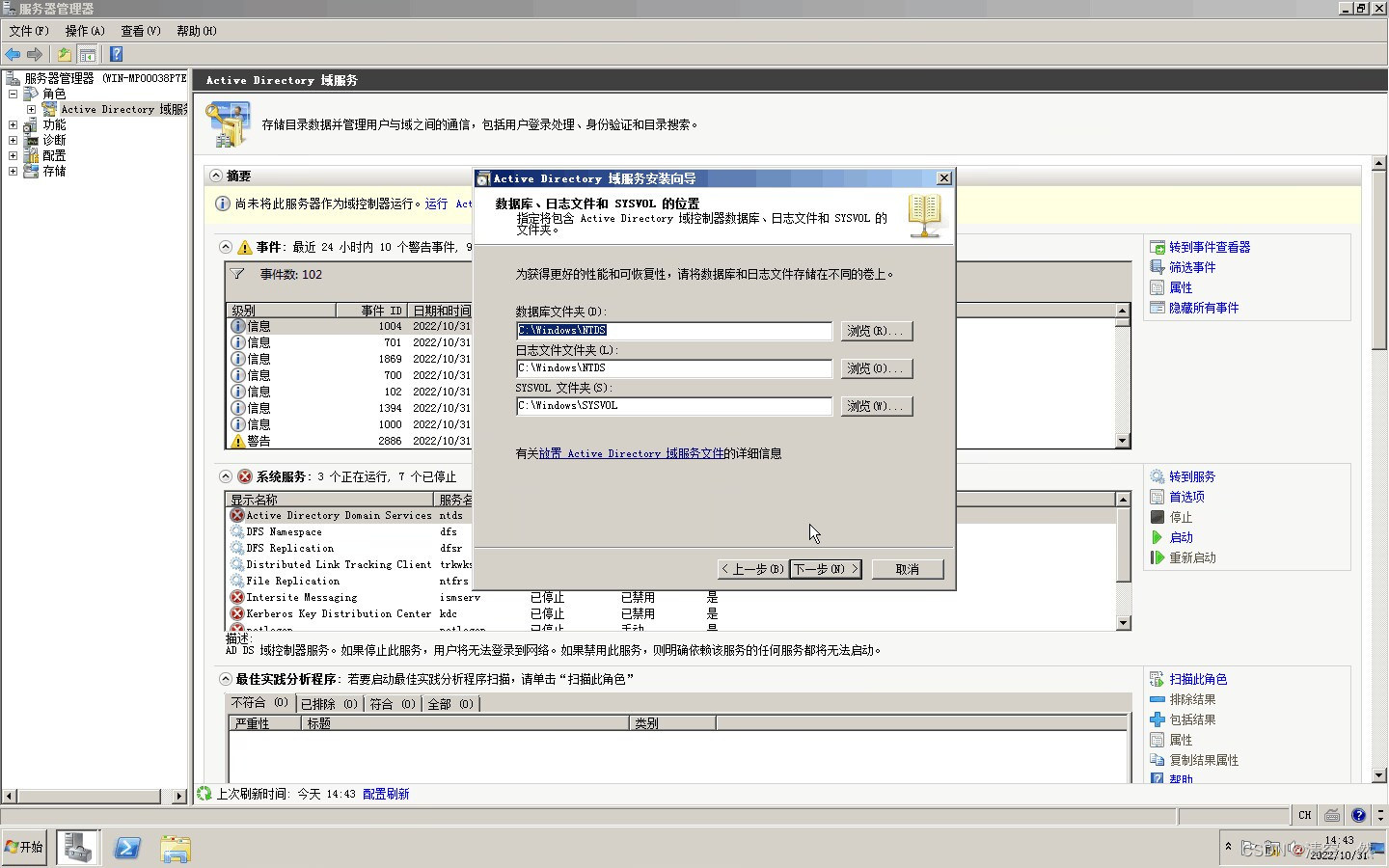The image size is (1389, 868).
Task: Switch to the 全部 (0) tab
Action: pos(450,704)
